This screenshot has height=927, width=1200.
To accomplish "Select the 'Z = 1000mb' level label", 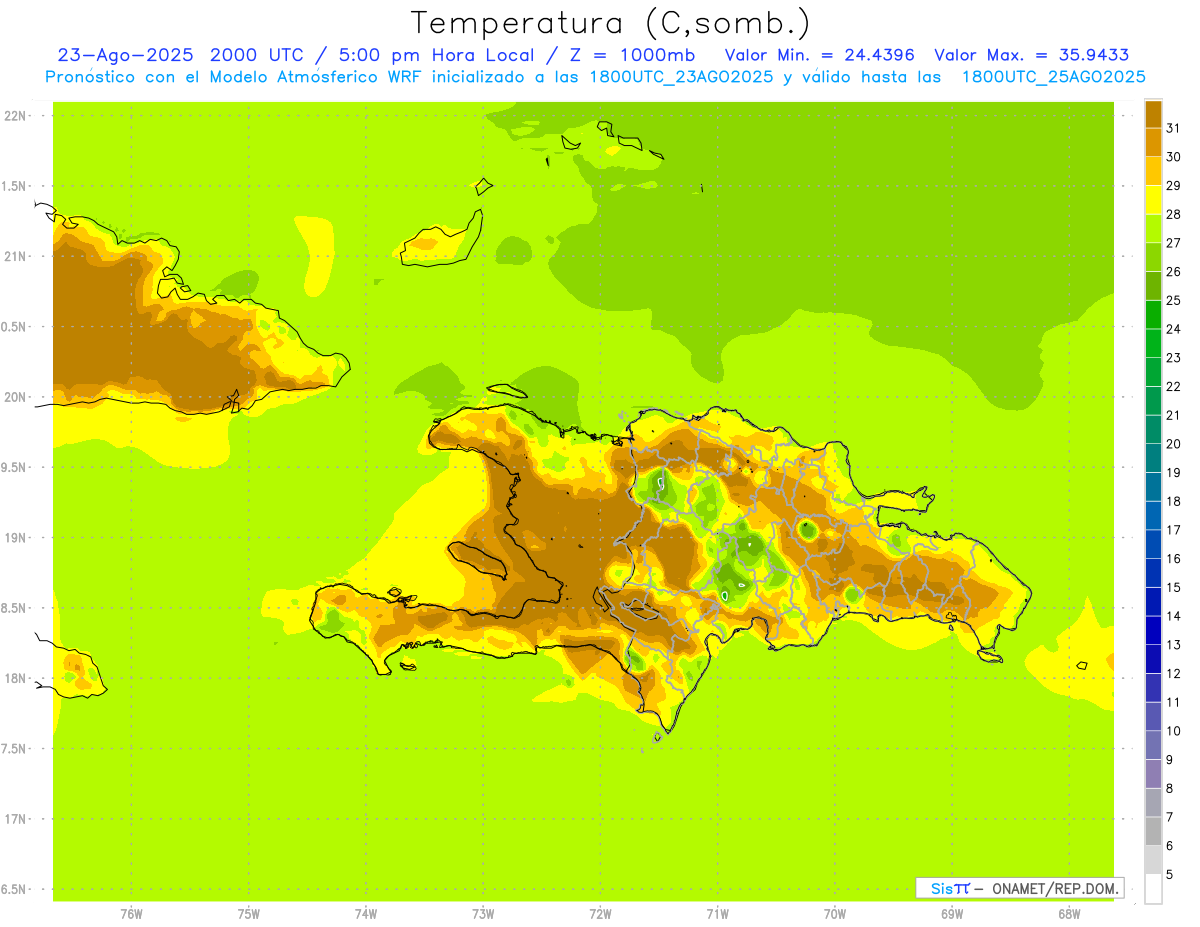I will tap(630, 55).
